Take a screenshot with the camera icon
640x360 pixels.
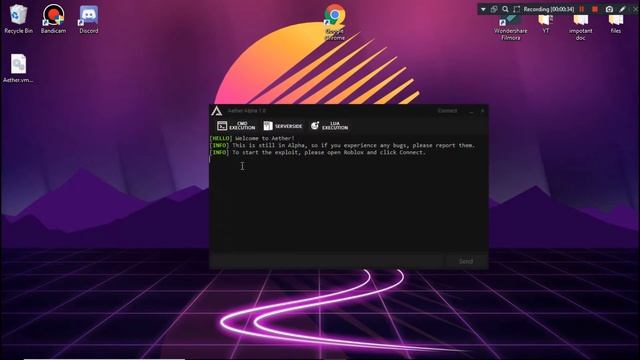609,9
